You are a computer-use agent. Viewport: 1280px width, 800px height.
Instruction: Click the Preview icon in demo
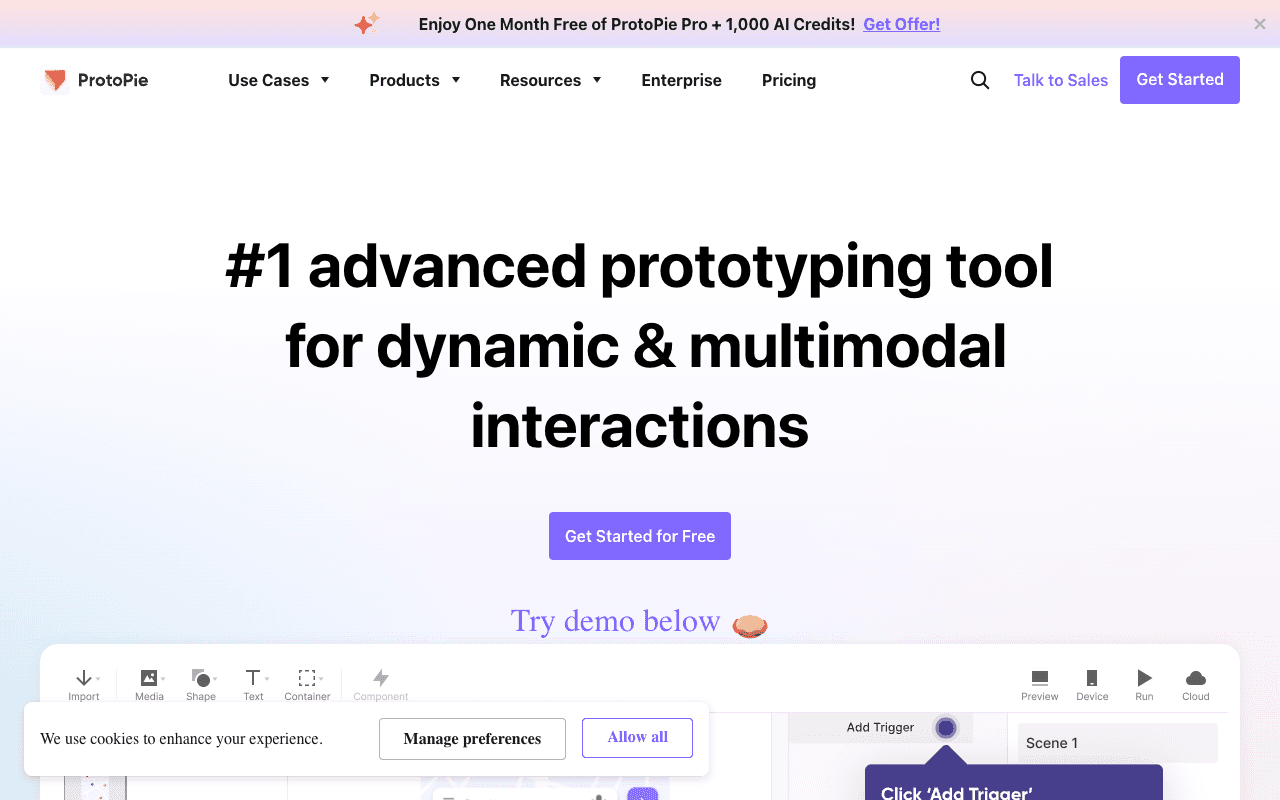point(1040,678)
